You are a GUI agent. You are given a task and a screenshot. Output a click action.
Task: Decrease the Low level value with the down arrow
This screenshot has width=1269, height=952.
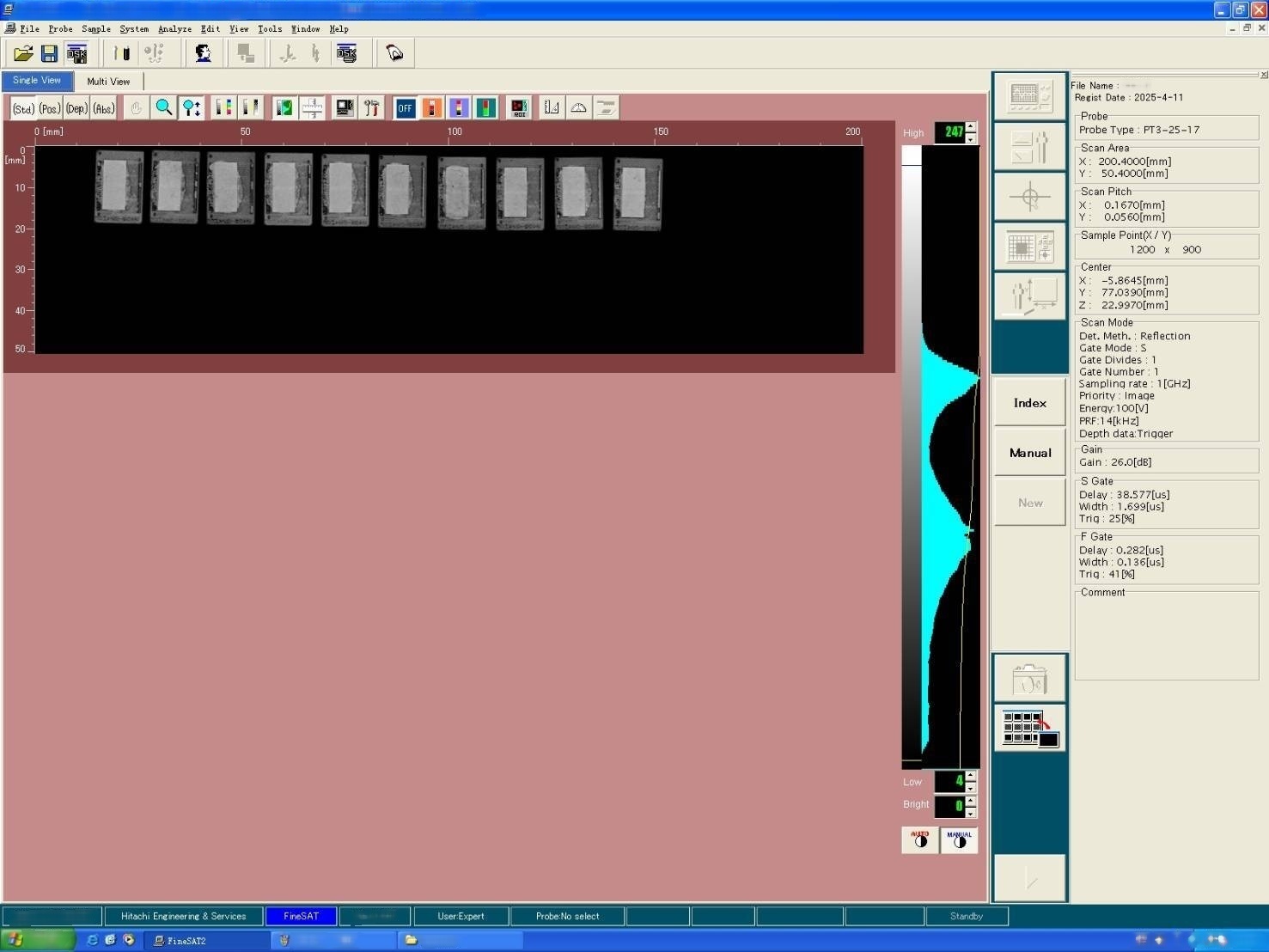pyautogui.click(x=971, y=787)
